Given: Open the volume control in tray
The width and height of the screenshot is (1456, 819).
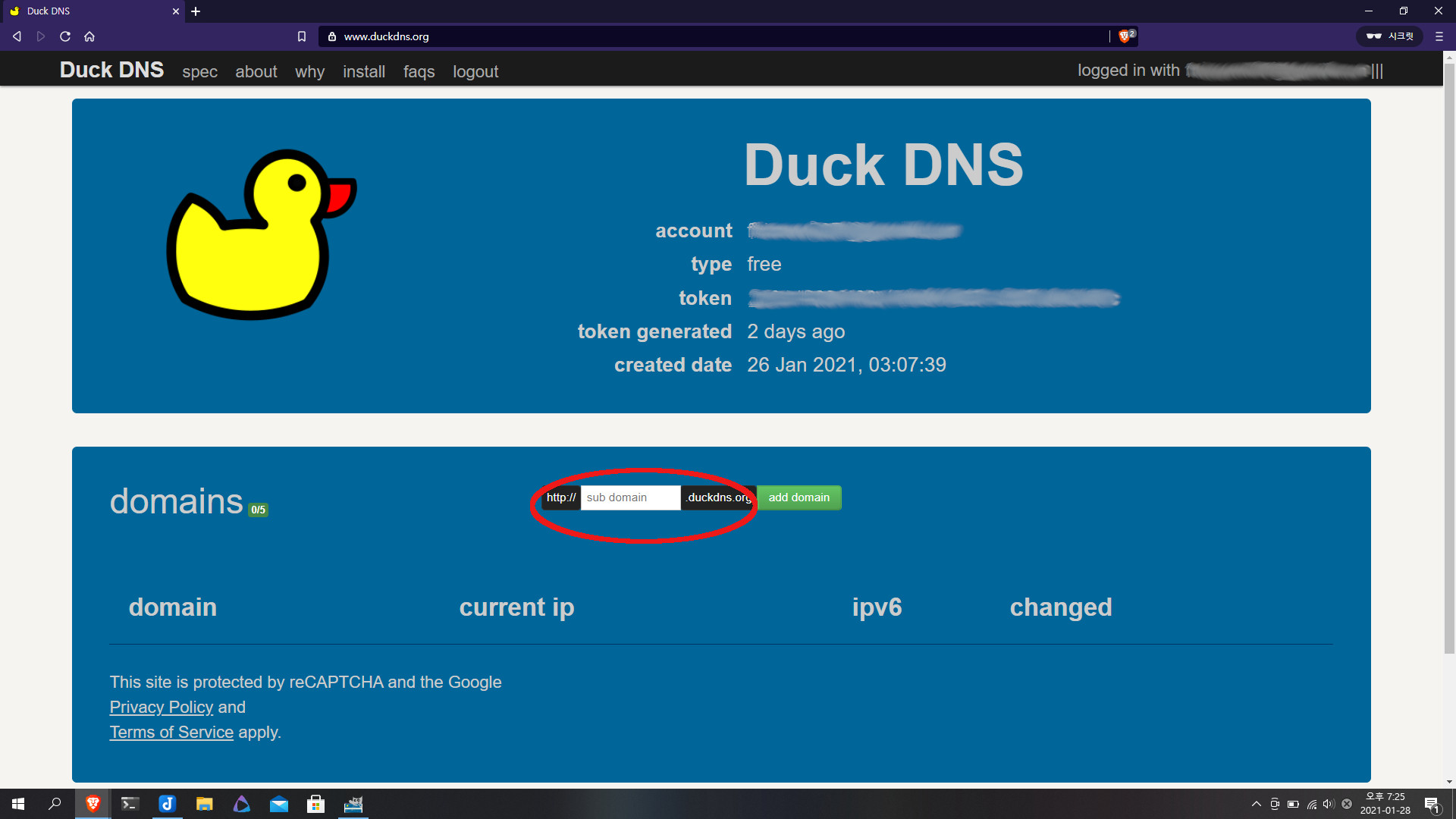Looking at the screenshot, I should (1328, 804).
